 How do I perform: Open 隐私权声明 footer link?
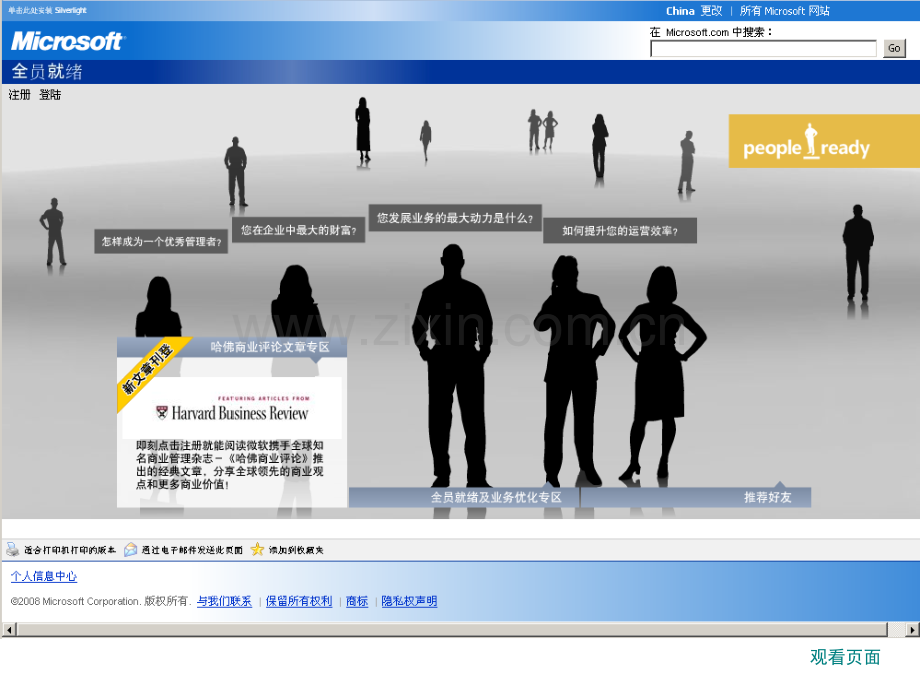tap(409, 601)
